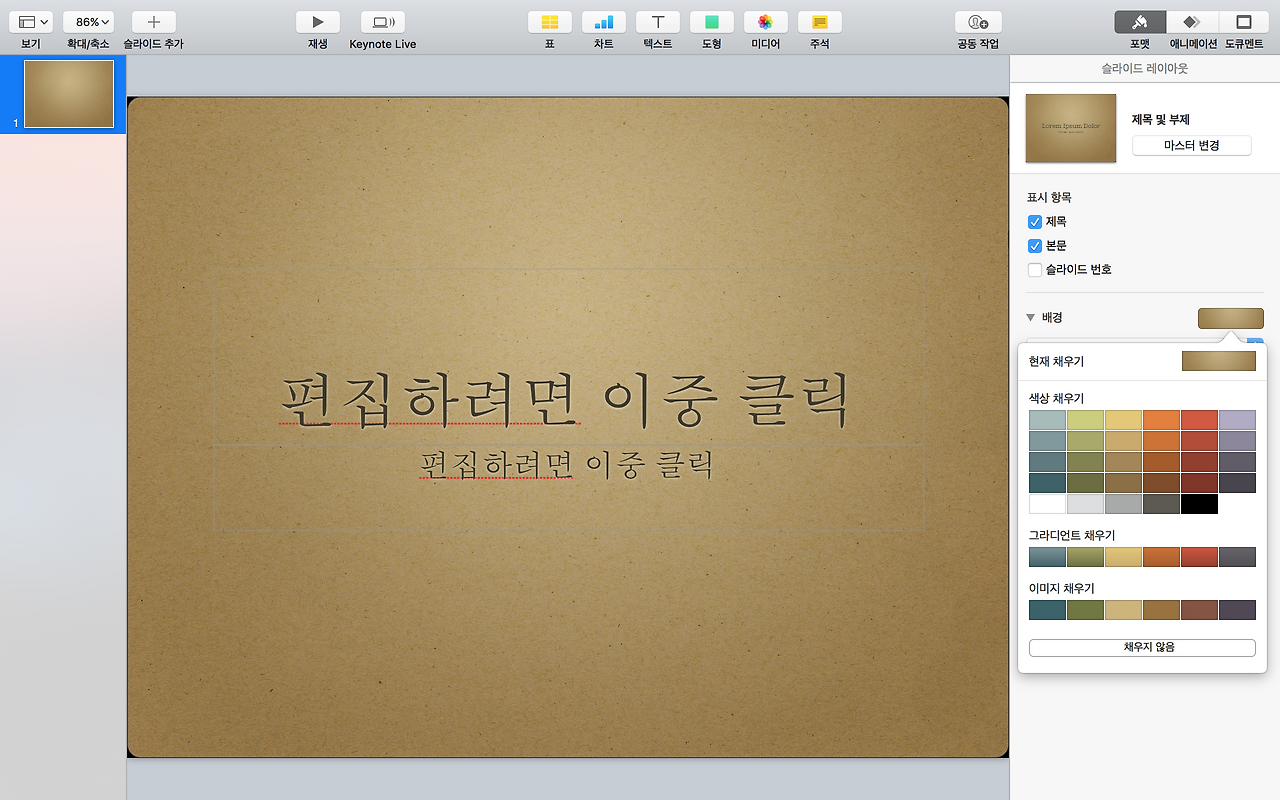Open the 미디어 media browser
The width and height of the screenshot is (1280, 800).
(x=765, y=22)
